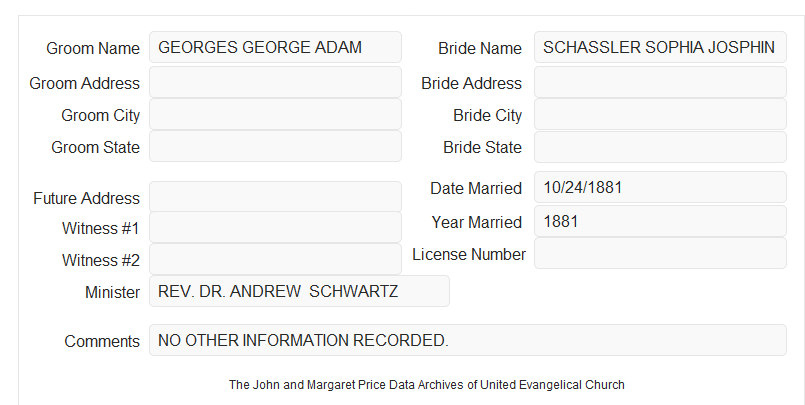
Task: Click the Groom Name field
Action: pyautogui.click(x=275, y=47)
